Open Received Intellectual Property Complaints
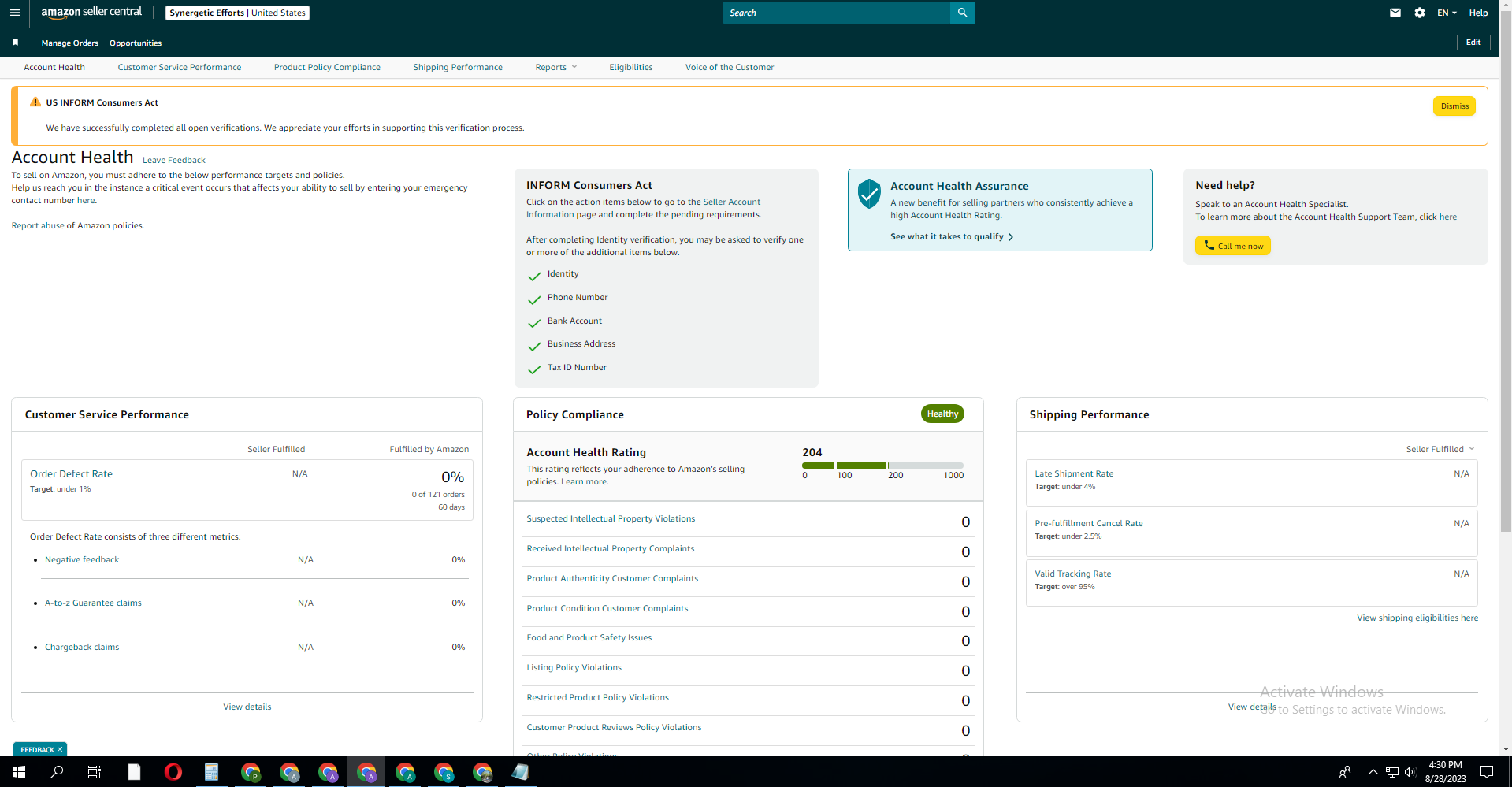Screen dimensions: 1512x787 coord(611,548)
